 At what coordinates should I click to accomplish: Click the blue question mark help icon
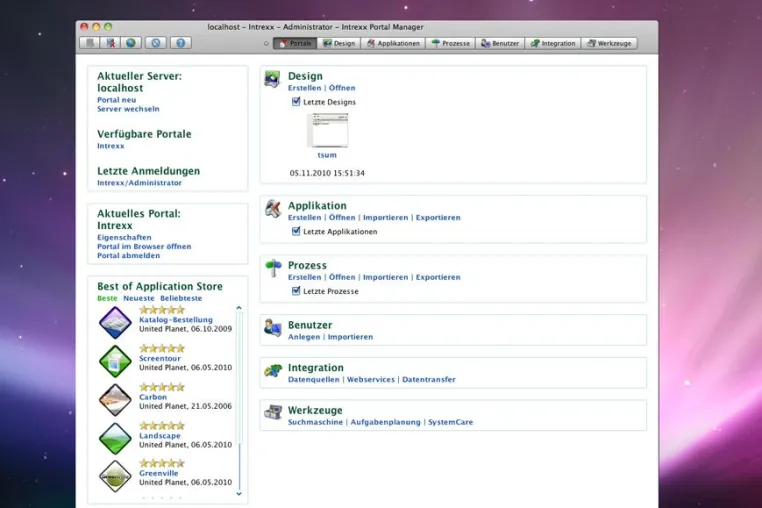tap(181, 43)
